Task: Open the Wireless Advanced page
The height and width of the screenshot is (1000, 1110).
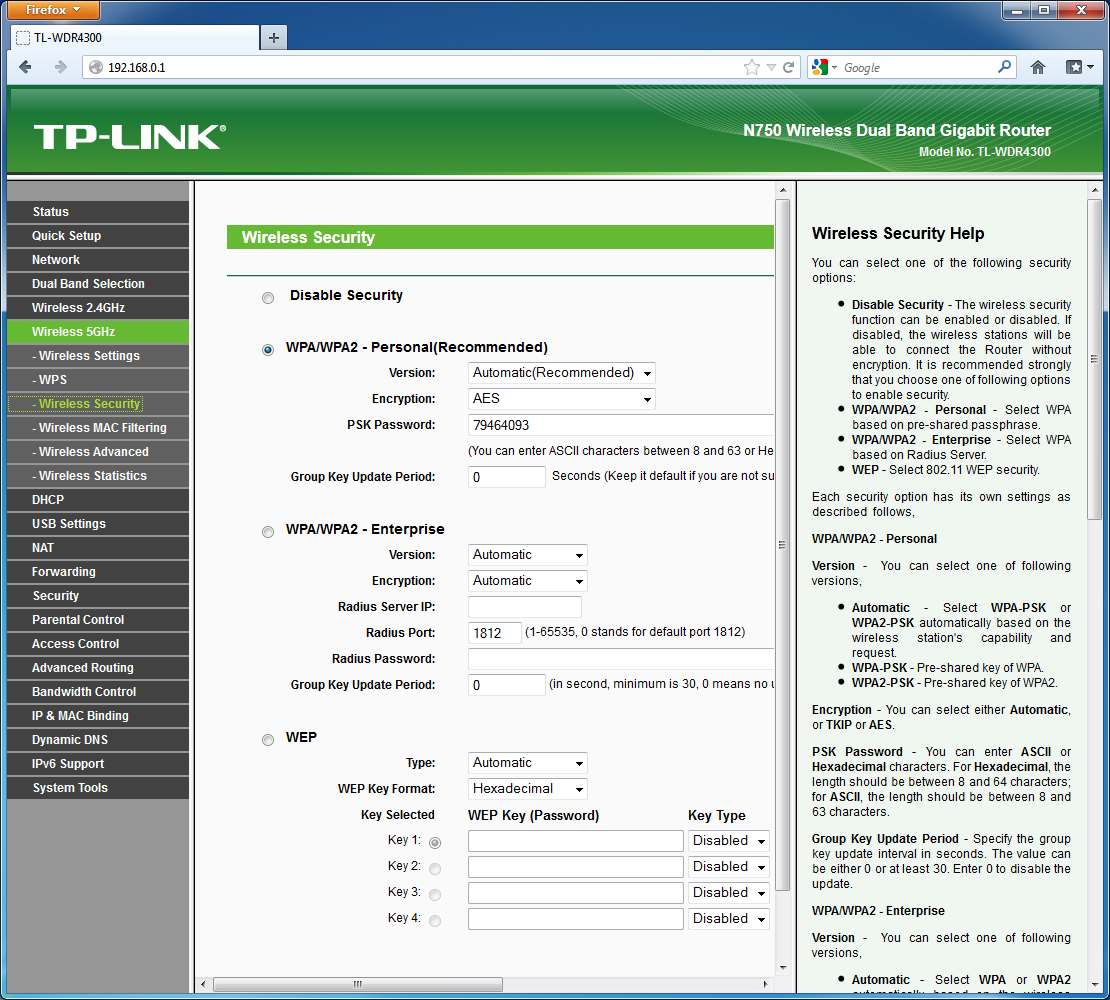Action: point(98,452)
